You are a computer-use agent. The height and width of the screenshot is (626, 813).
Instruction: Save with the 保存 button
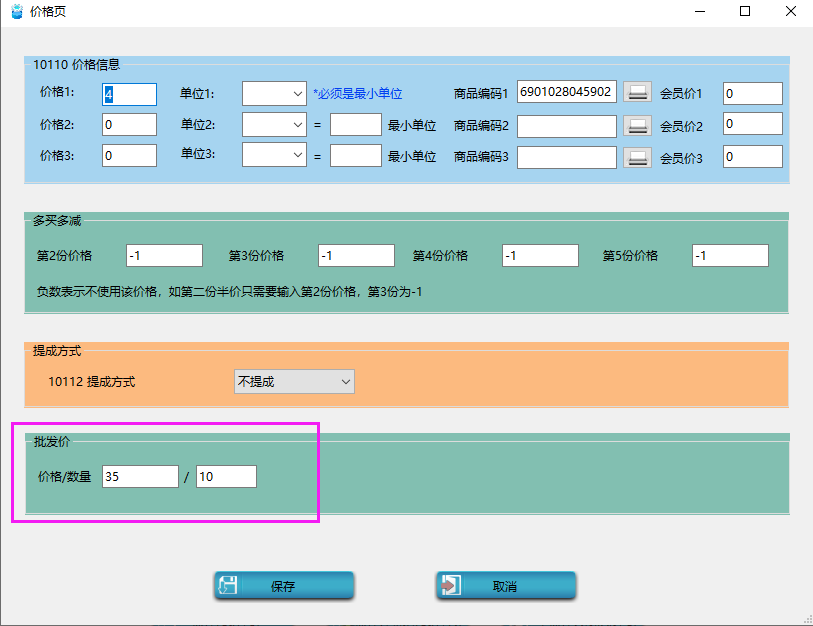click(x=284, y=586)
